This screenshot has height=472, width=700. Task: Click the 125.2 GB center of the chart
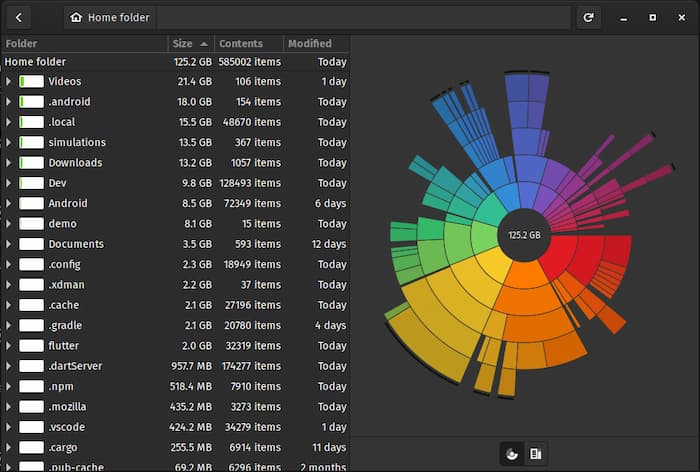tap(524, 236)
